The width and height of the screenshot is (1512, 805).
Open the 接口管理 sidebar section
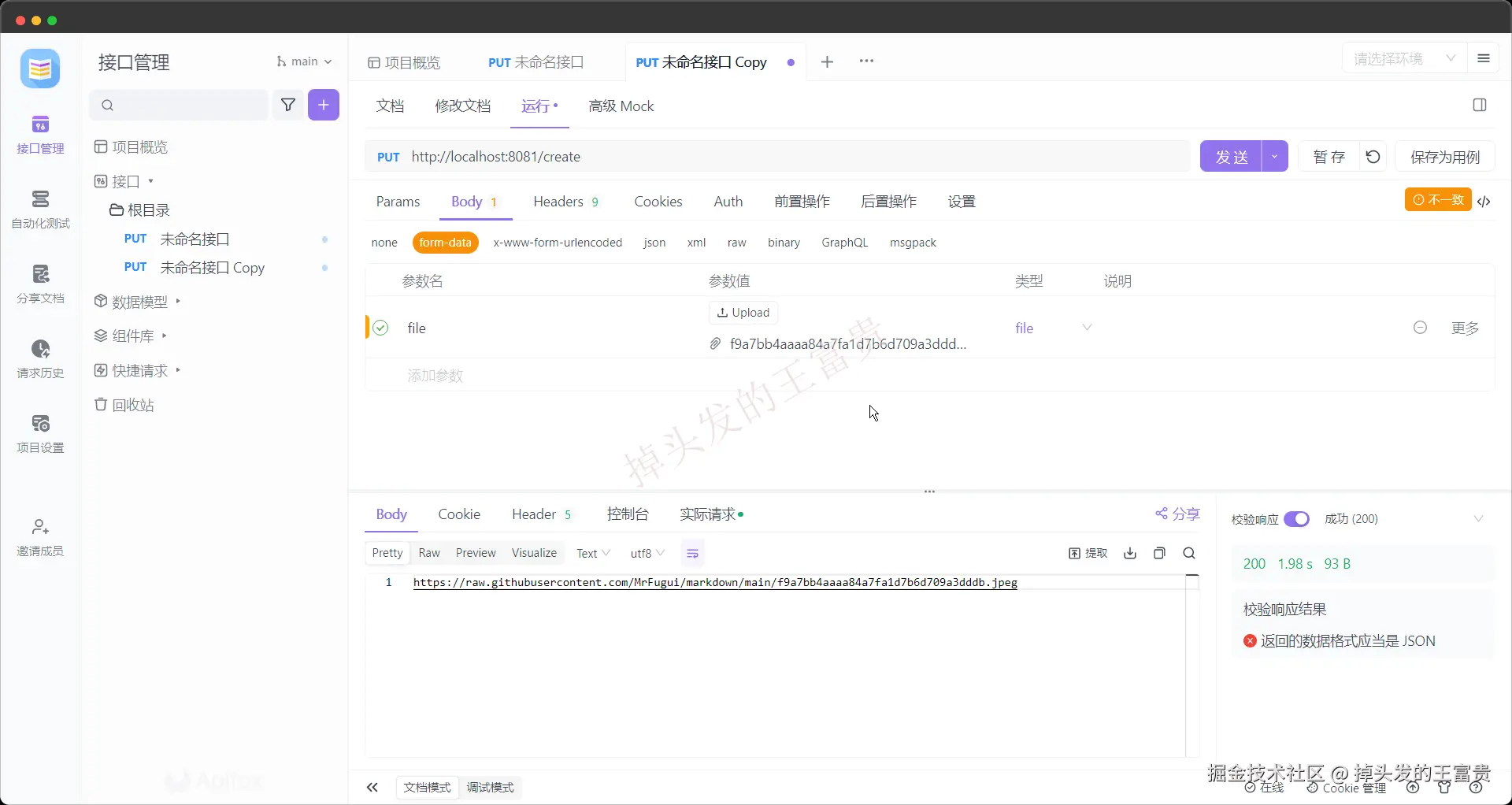pos(40,134)
